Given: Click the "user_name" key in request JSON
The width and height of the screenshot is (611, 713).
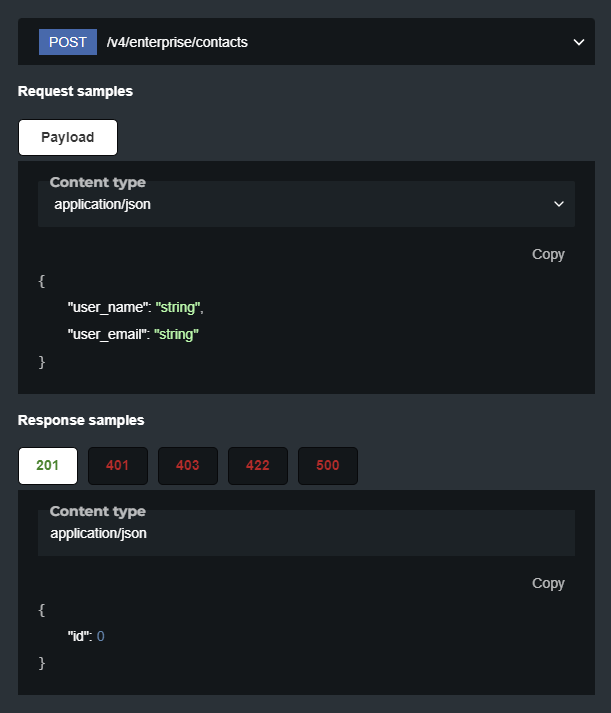Looking at the screenshot, I should click(x=107, y=308).
